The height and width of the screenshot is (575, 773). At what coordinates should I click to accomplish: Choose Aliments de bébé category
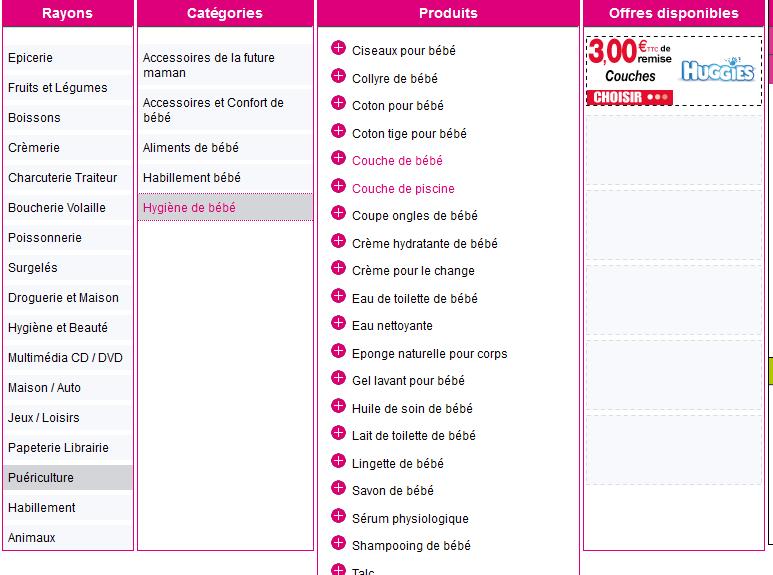point(190,147)
